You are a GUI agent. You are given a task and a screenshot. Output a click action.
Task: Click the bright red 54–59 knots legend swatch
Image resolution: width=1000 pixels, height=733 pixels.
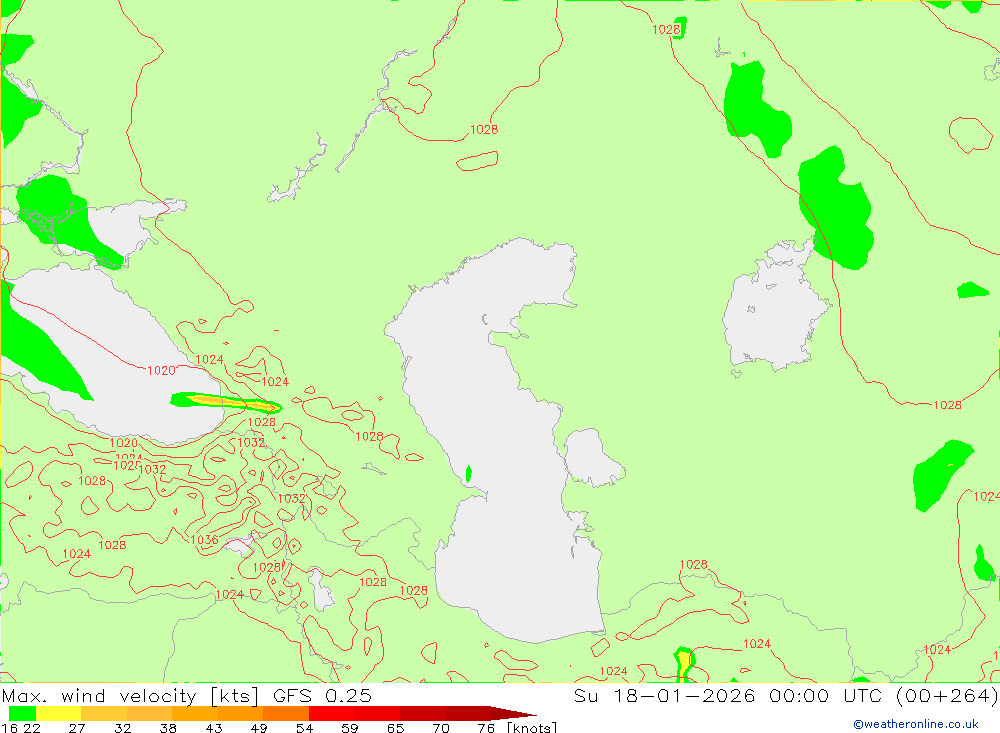click(332, 713)
